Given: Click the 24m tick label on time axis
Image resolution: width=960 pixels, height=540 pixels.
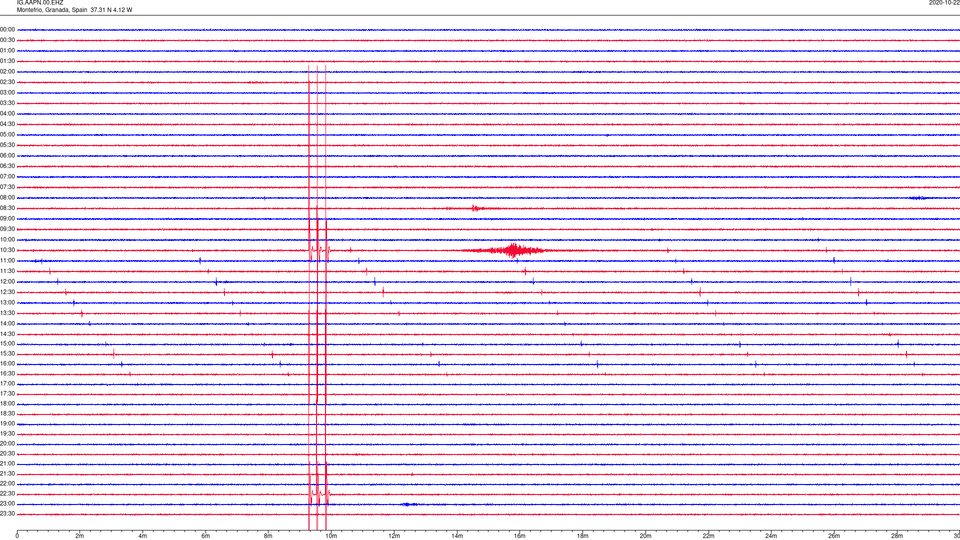Looking at the screenshot, I should click(771, 536).
